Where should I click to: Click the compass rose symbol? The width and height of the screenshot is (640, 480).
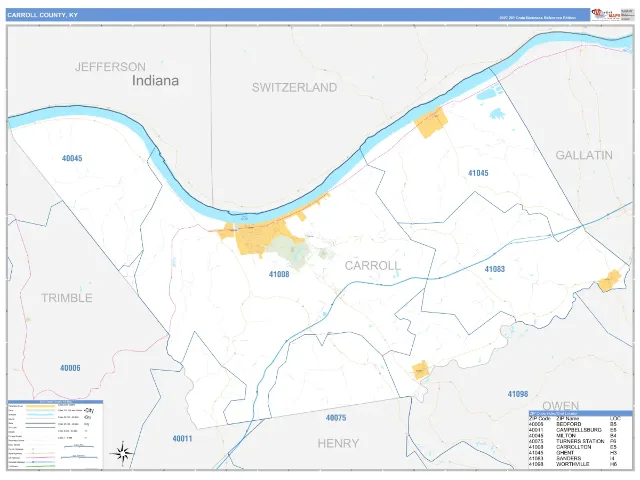coord(122,453)
